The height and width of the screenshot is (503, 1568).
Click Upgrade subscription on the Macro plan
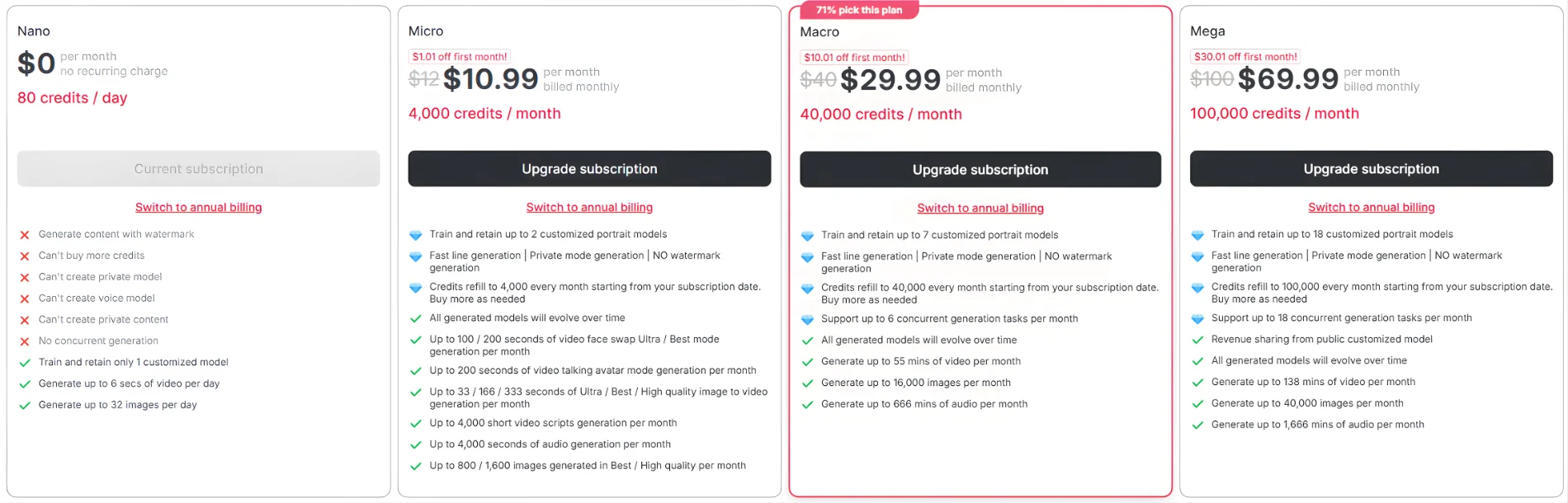pyautogui.click(x=980, y=170)
